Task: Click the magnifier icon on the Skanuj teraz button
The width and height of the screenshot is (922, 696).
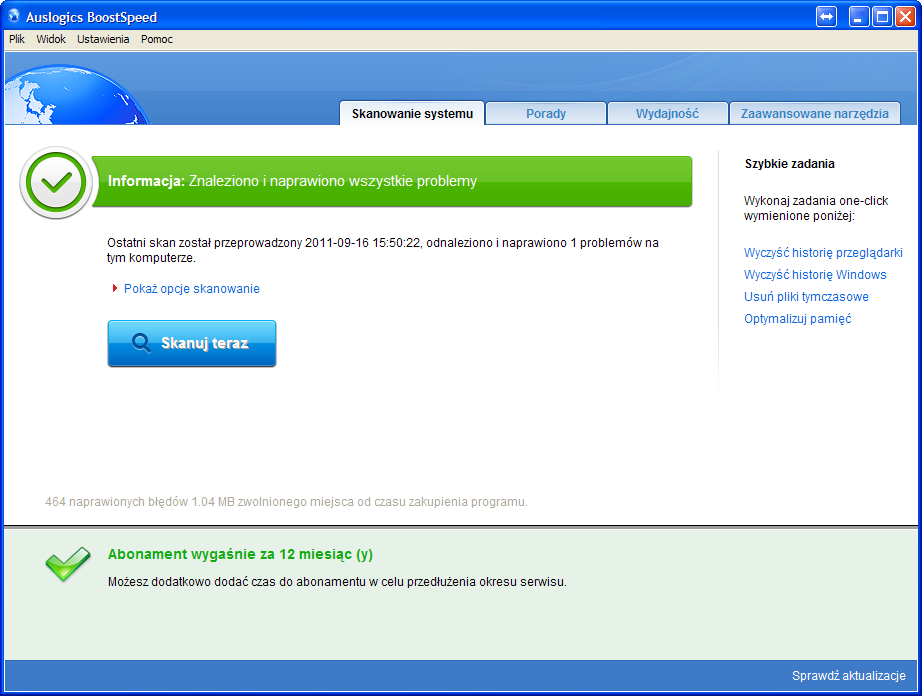Action: 141,343
